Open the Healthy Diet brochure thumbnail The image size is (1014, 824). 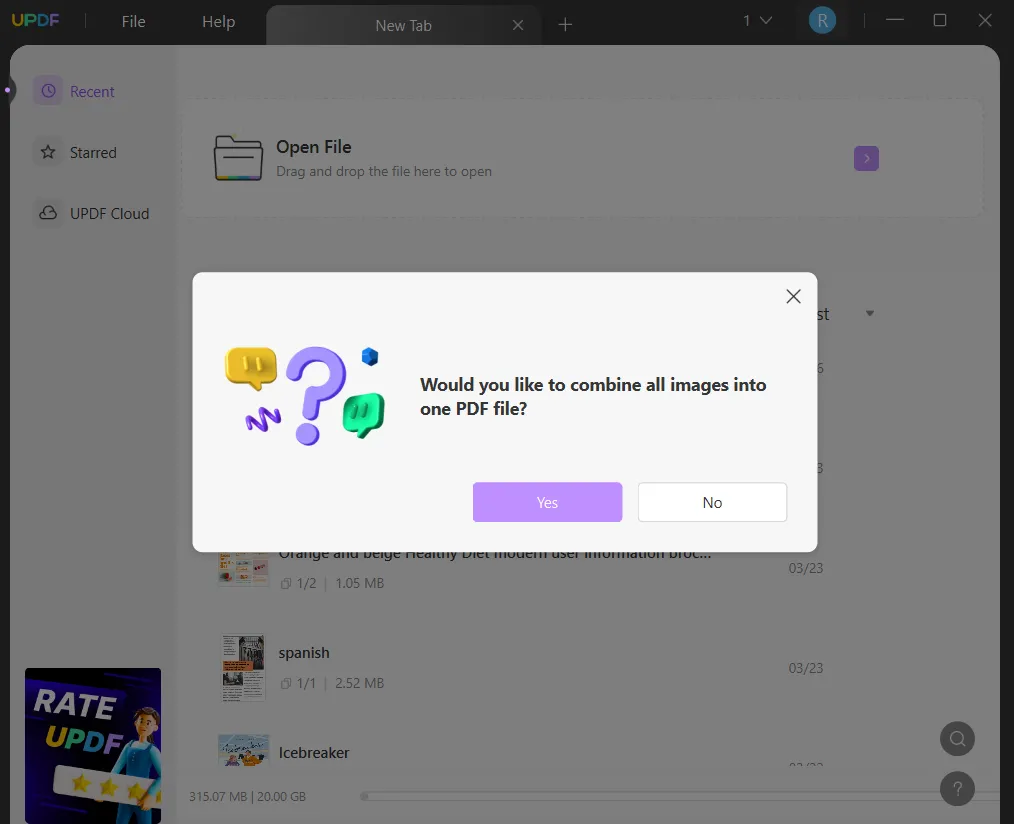click(243, 569)
